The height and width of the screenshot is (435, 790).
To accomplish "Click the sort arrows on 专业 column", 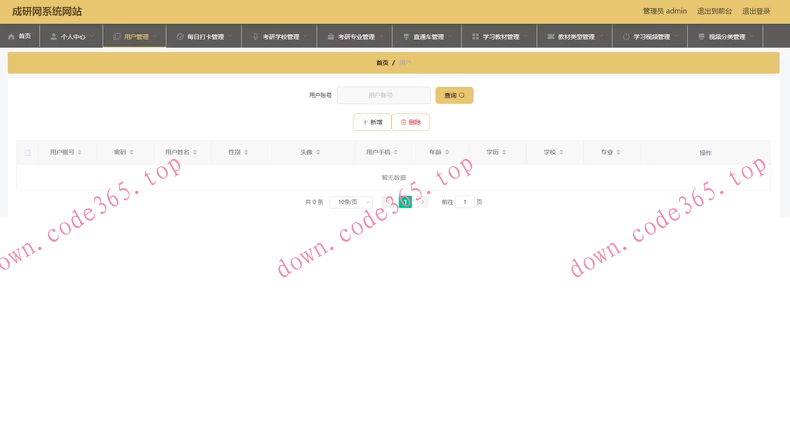I will (618, 152).
